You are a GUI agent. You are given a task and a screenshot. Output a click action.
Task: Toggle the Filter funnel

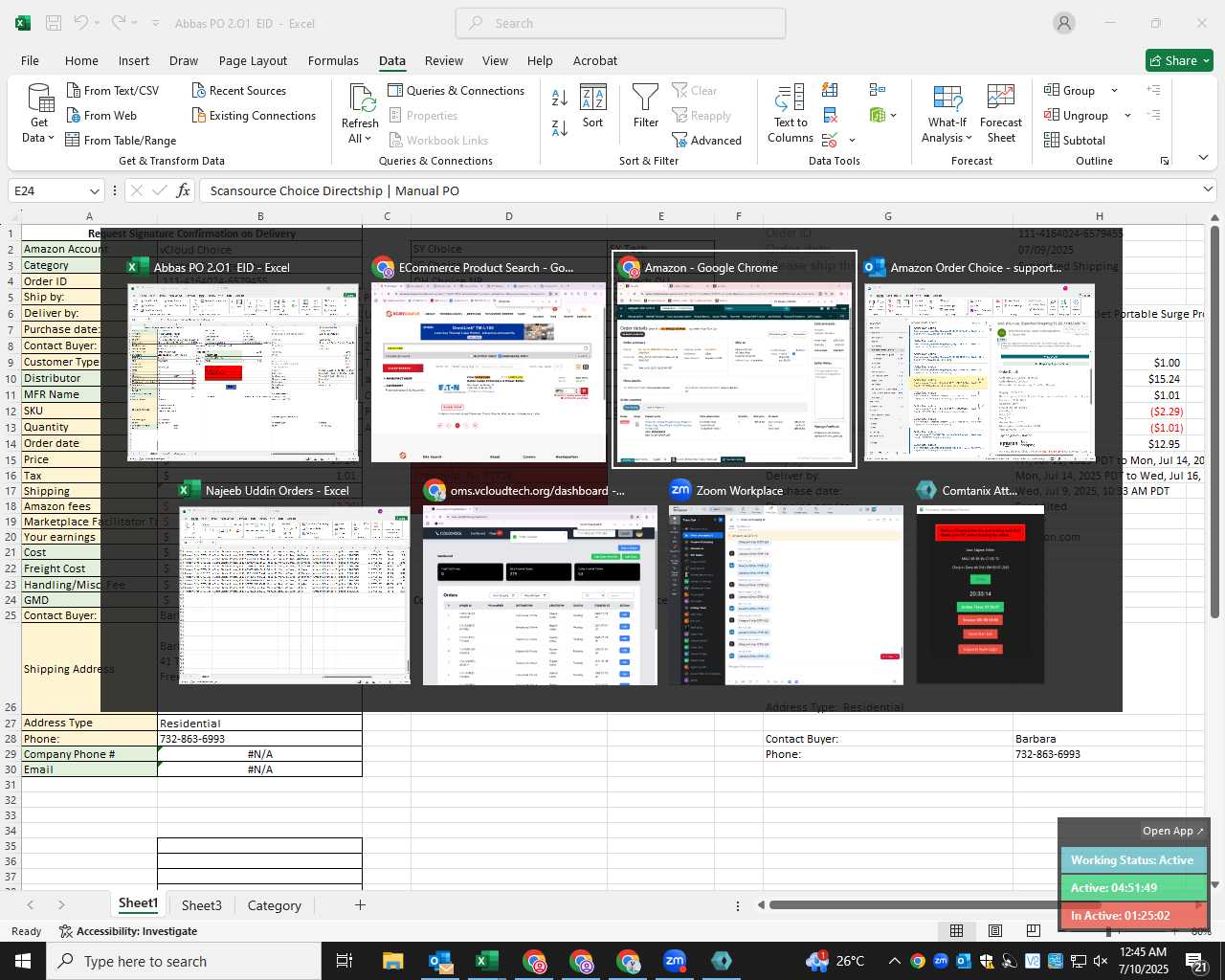(x=646, y=107)
